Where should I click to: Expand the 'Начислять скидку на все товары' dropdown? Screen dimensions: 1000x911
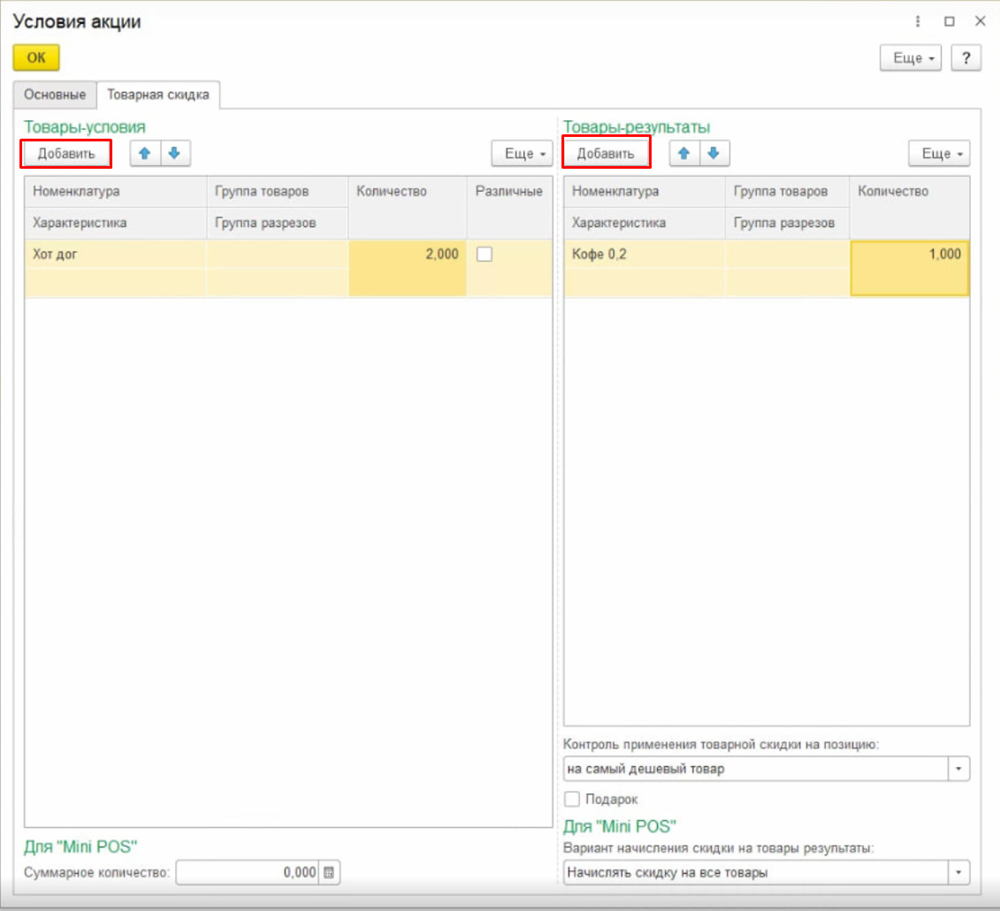tap(959, 873)
